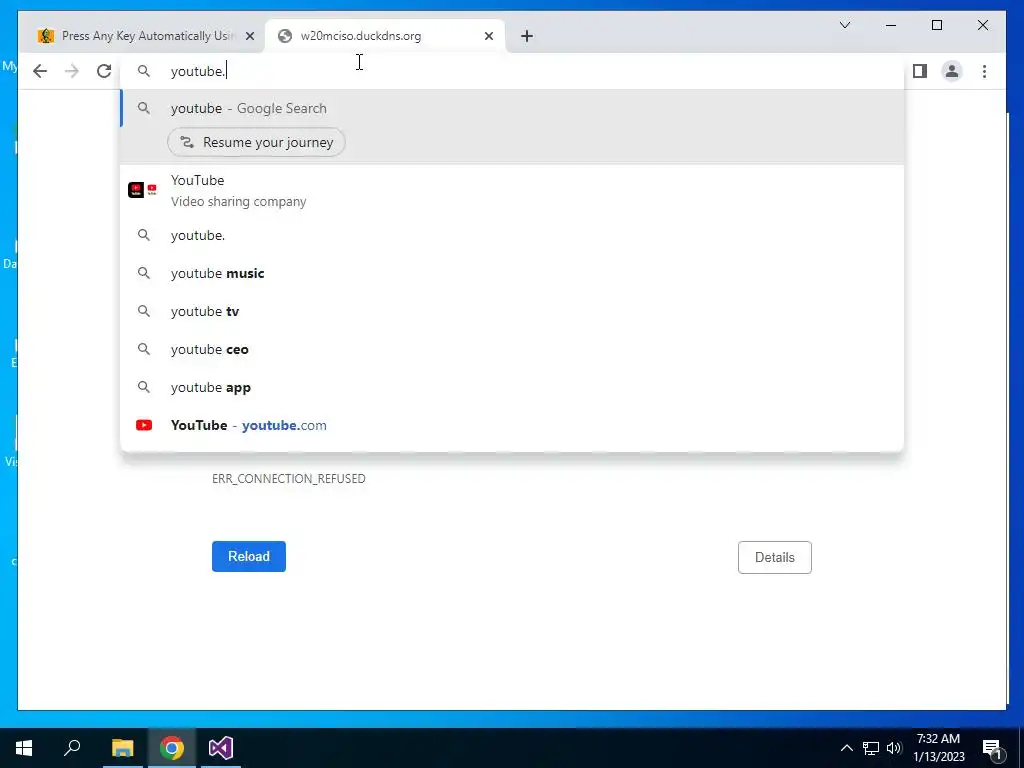This screenshot has width=1024, height=768.
Task: Open the profile avatar menu
Action: point(952,71)
